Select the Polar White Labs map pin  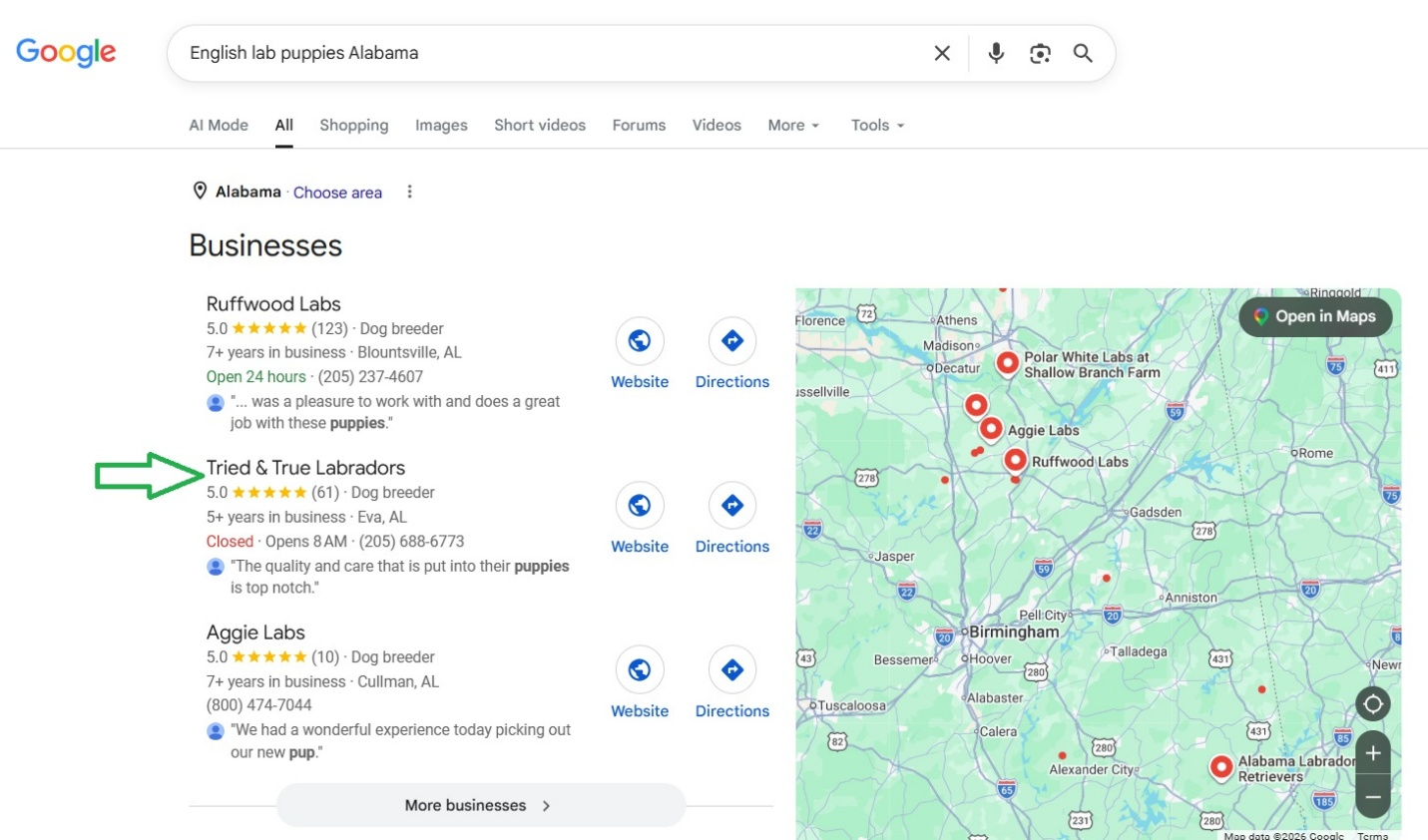point(1008,363)
